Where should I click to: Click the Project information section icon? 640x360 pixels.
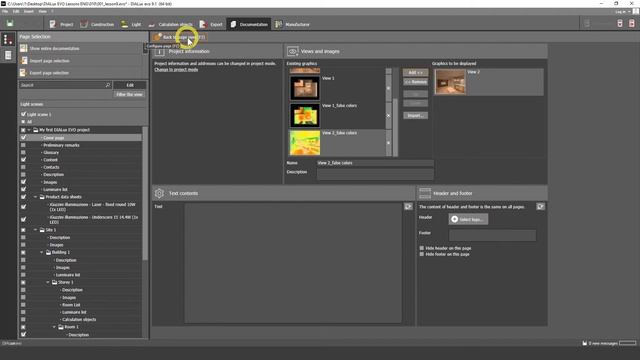coord(160,51)
